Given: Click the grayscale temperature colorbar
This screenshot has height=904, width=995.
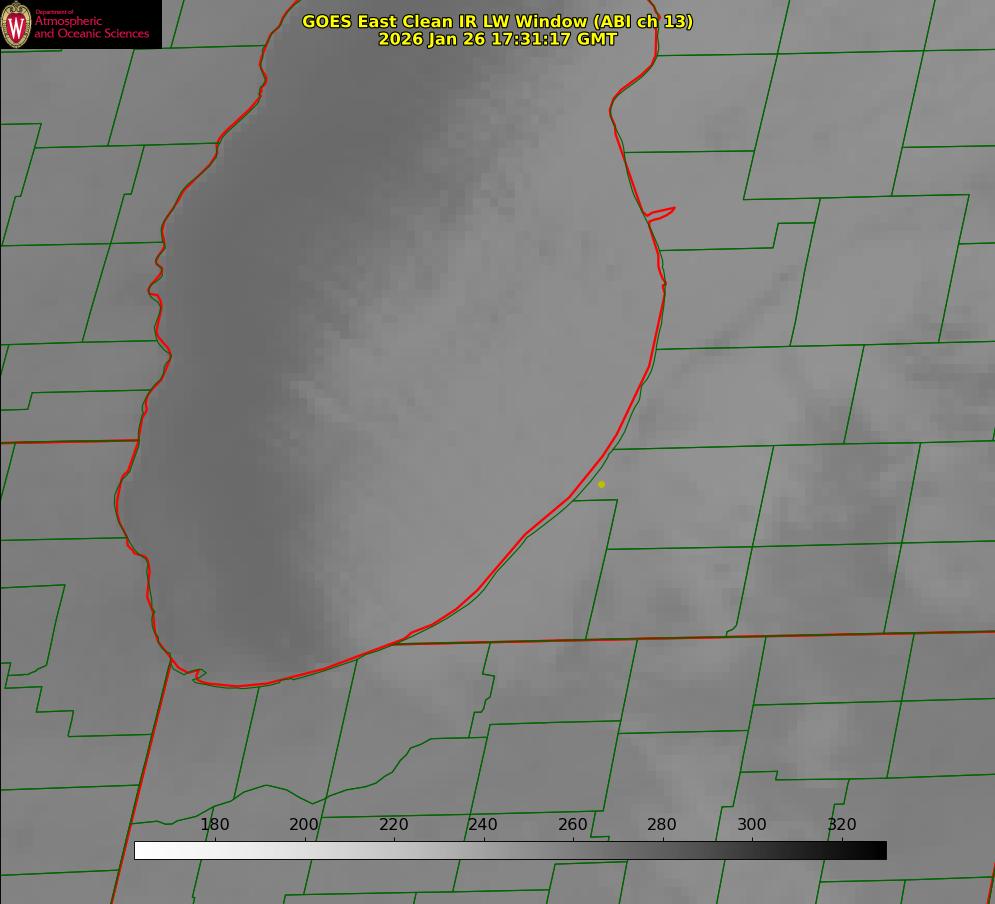Looking at the screenshot, I should click(x=510, y=850).
